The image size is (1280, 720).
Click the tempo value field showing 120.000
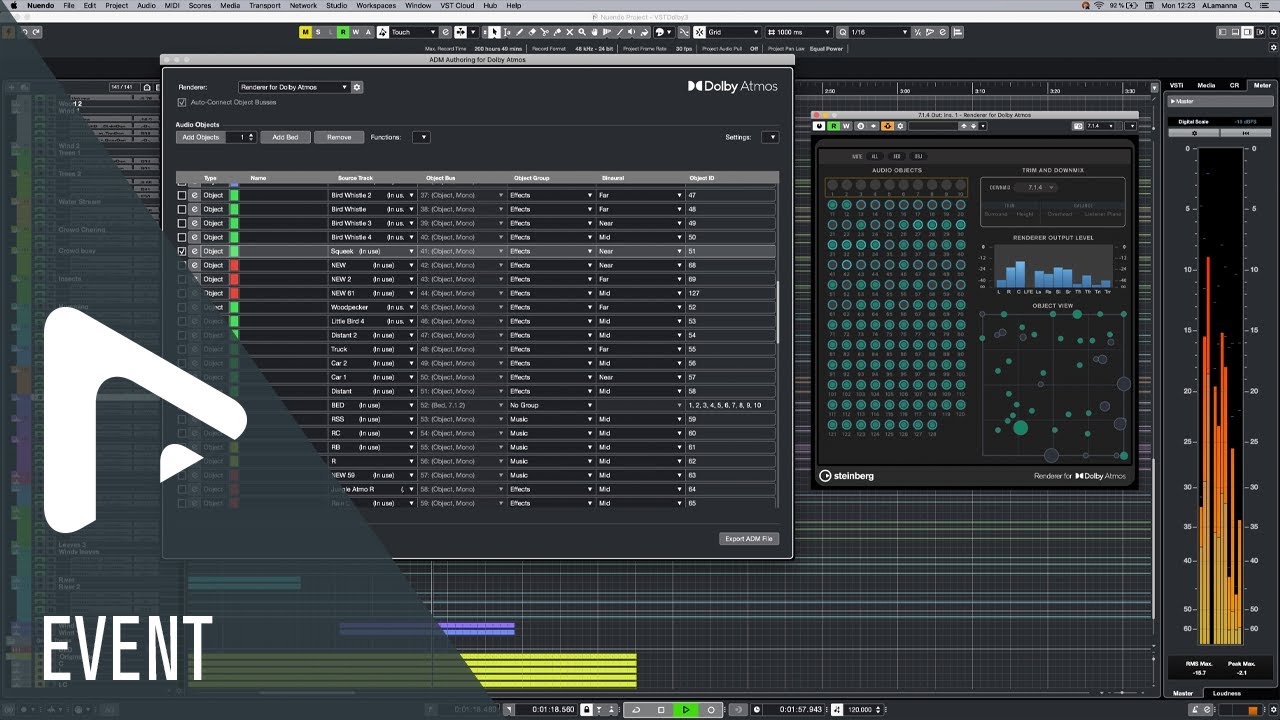tap(861, 710)
